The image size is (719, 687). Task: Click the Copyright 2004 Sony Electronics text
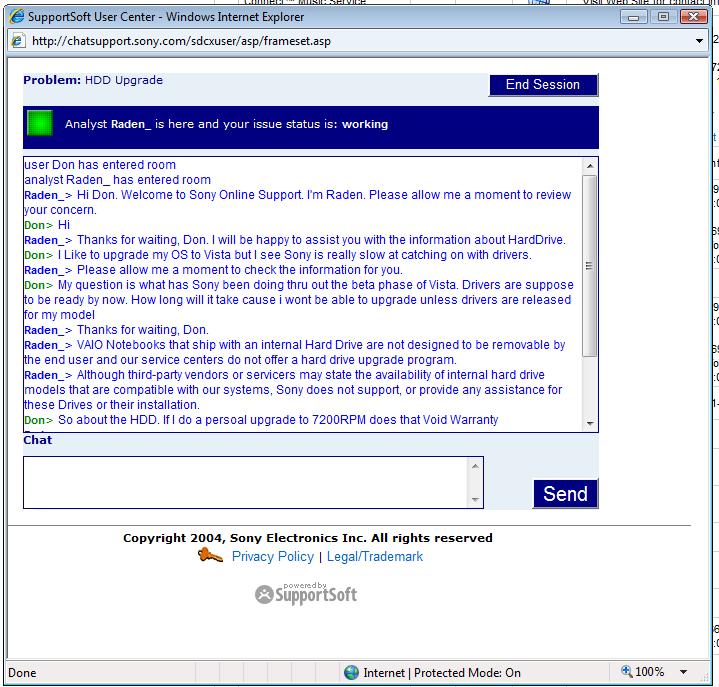click(x=308, y=537)
